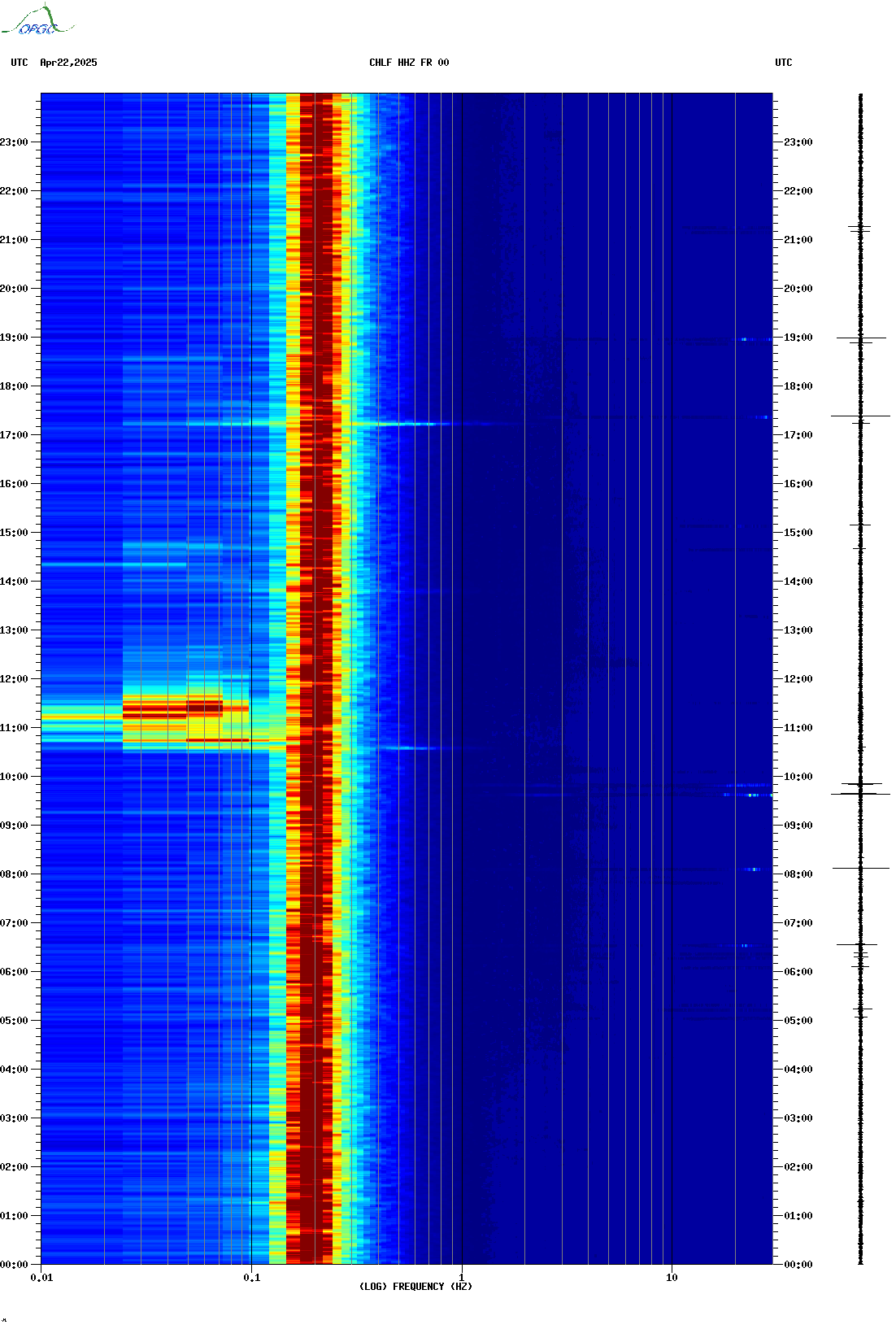Click the '10' frequency tick label
Screen dimensions: 896x1329
(672, 1278)
